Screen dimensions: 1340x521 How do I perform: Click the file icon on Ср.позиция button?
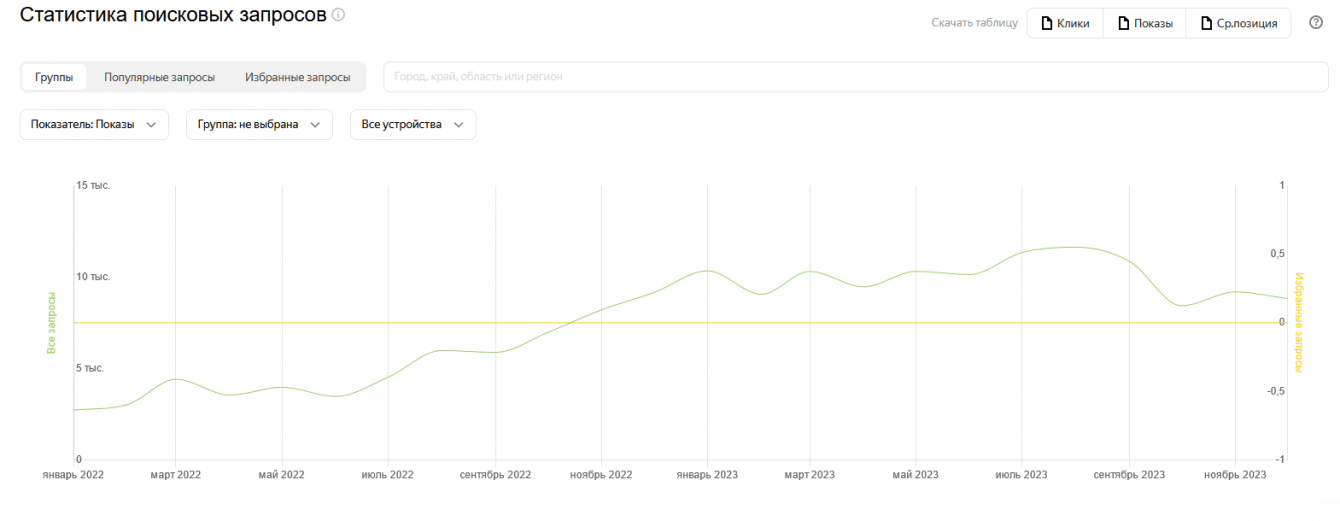(1207, 24)
